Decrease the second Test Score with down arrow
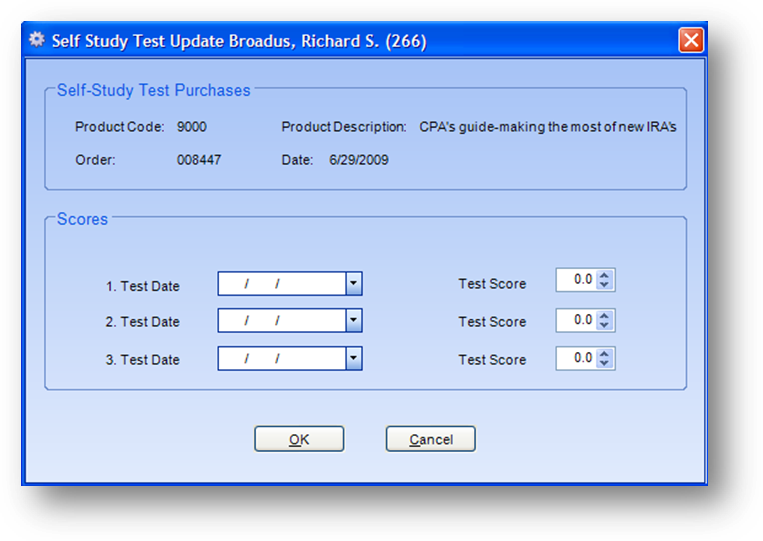This screenshot has height=541, width=763. click(x=604, y=325)
